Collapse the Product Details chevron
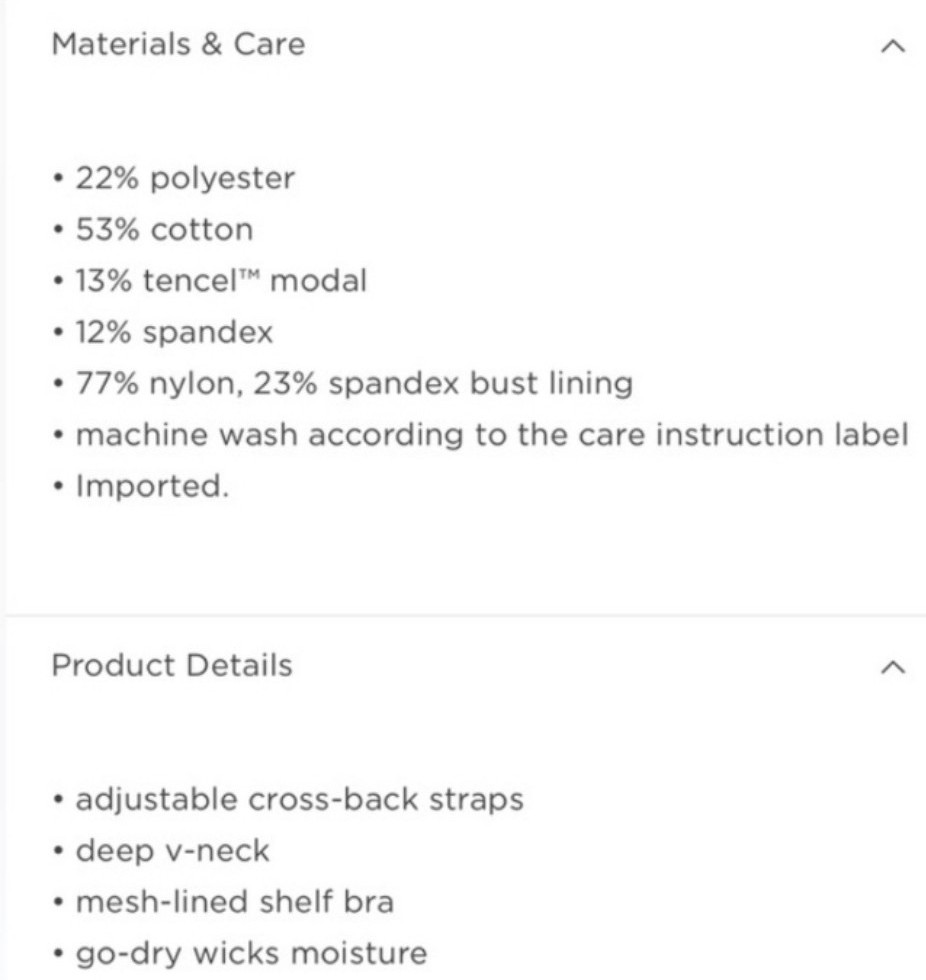The height and width of the screenshot is (980, 926). 892,667
